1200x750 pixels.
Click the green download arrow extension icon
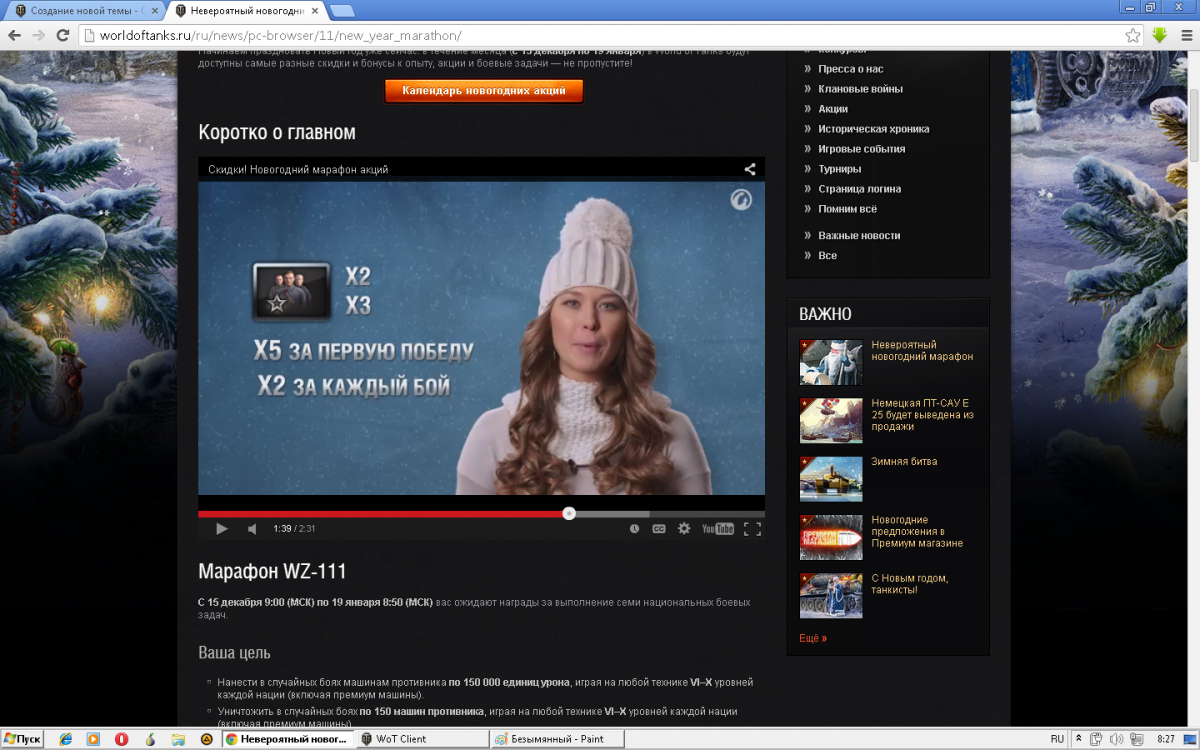(1159, 35)
